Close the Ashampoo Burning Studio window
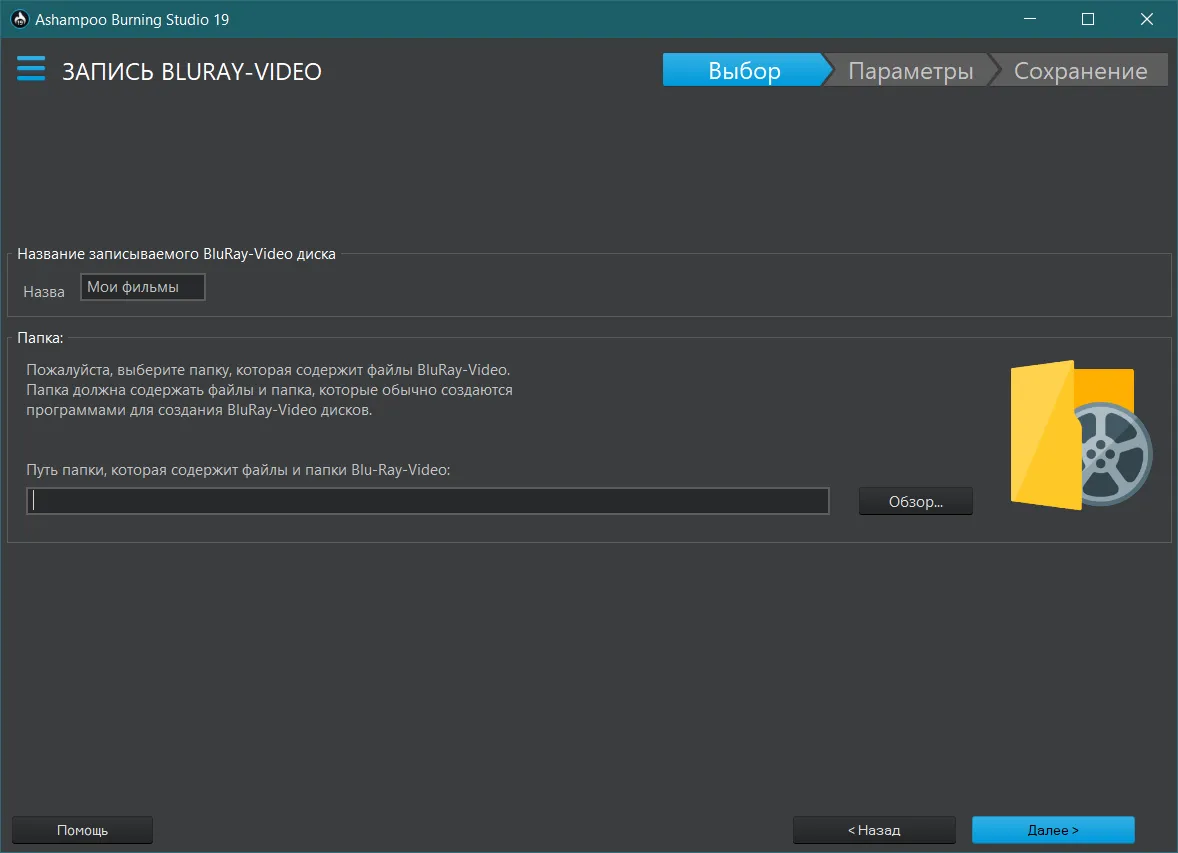This screenshot has height=853, width=1178. click(1146, 19)
